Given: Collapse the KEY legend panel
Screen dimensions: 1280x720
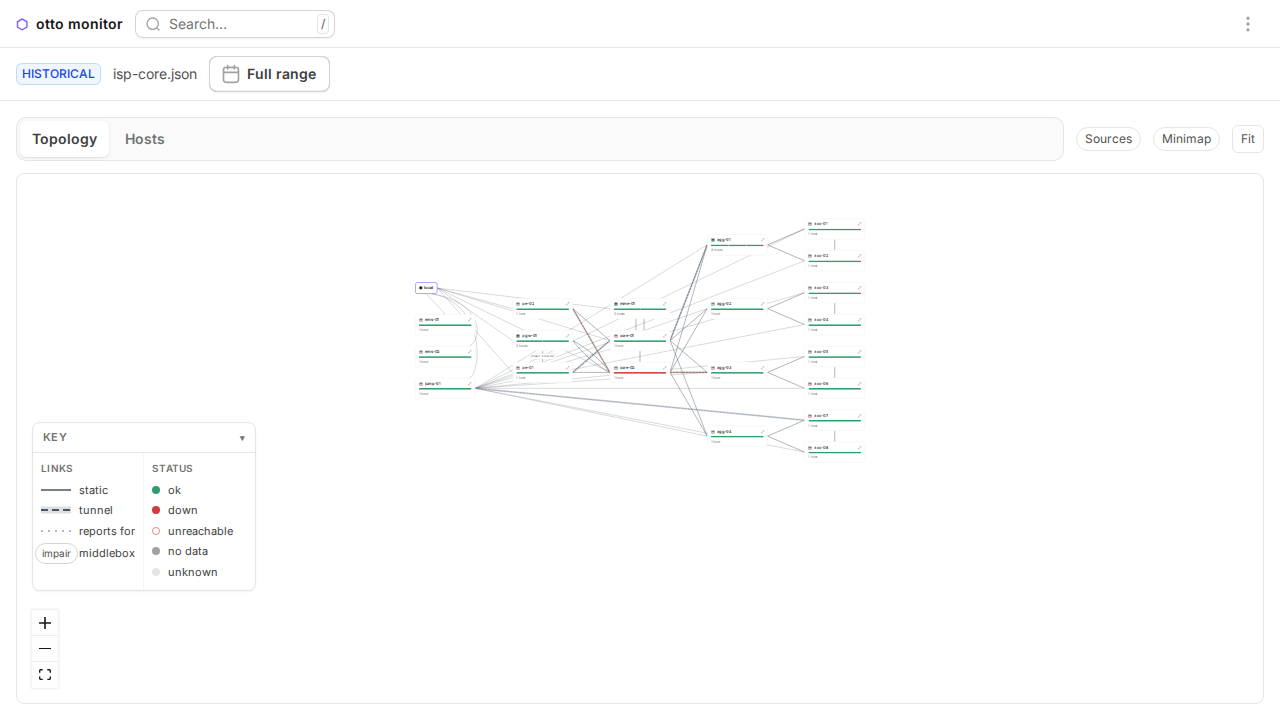Looking at the screenshot, I should point(242,438).
